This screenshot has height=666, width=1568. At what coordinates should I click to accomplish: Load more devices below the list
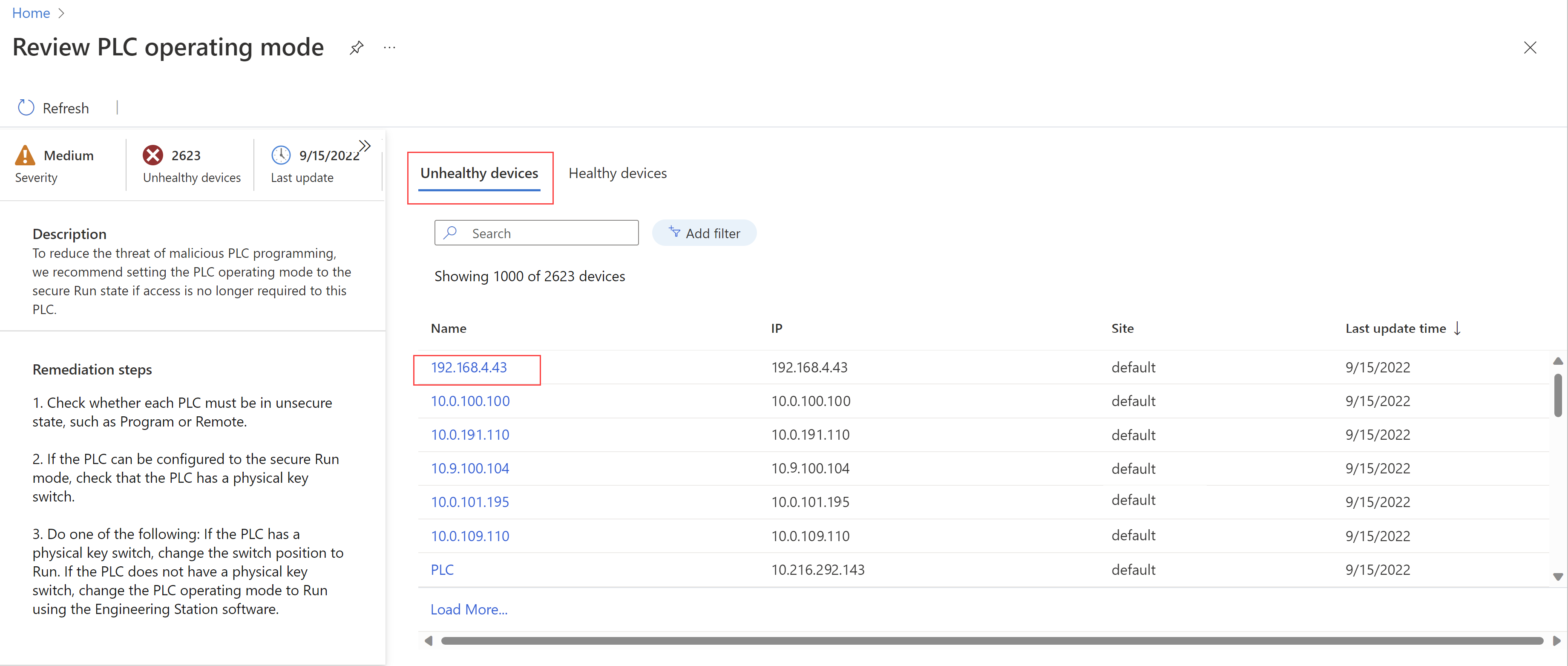(x=468, y=608)
